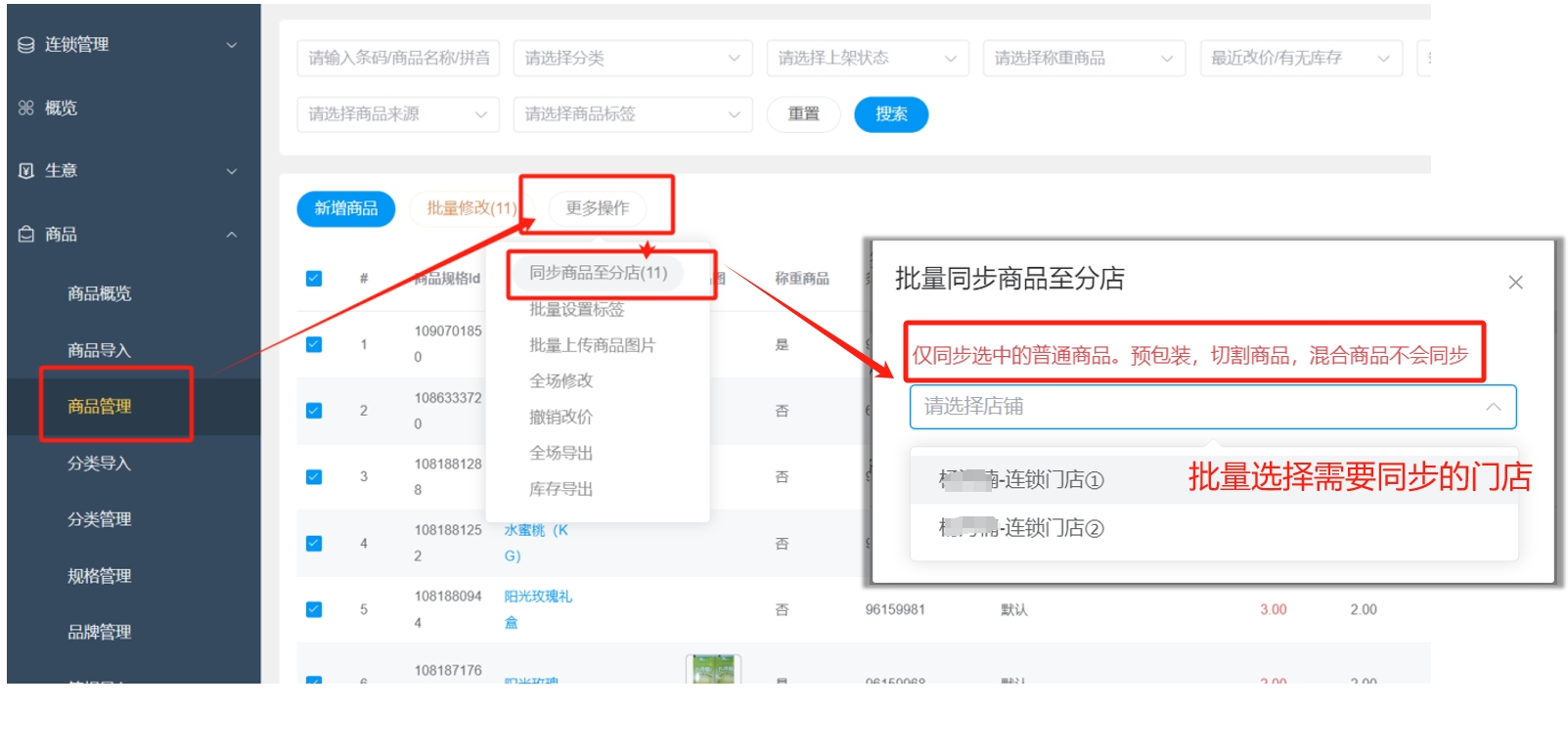Viewport: 1568px width, 754px height.
Task: Toggle the select-all checkbox in table header
Action: pyautogui.click(x=314, y=279)
